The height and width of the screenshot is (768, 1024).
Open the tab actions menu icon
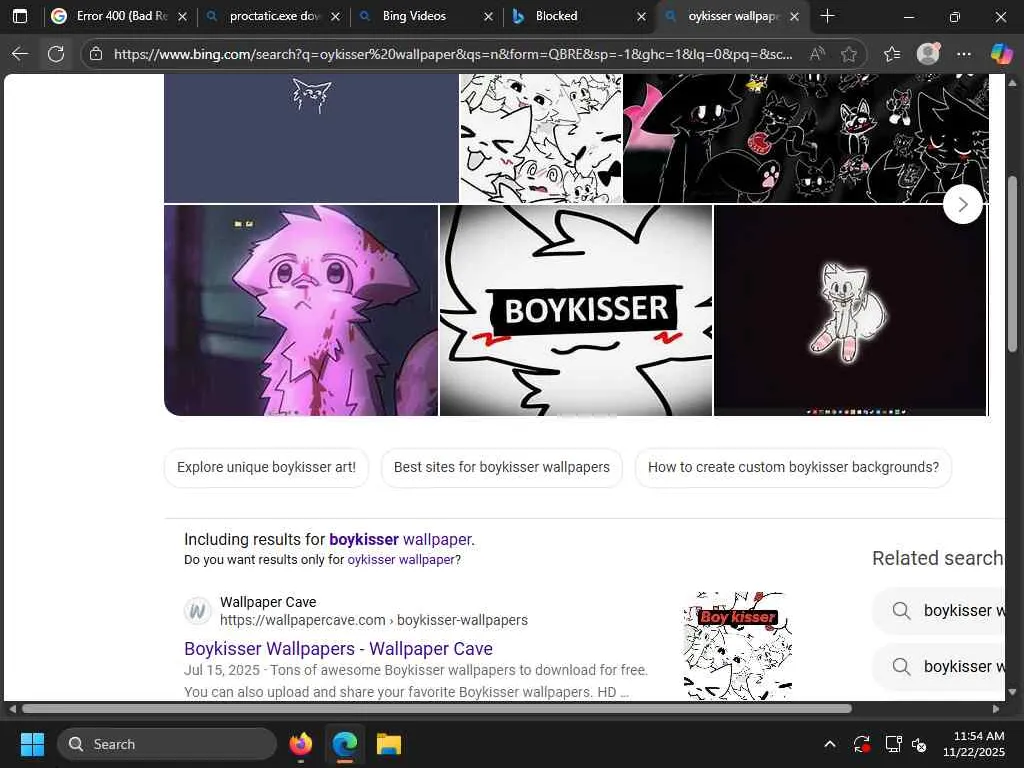pyautogui.click(x=20, y=16)
